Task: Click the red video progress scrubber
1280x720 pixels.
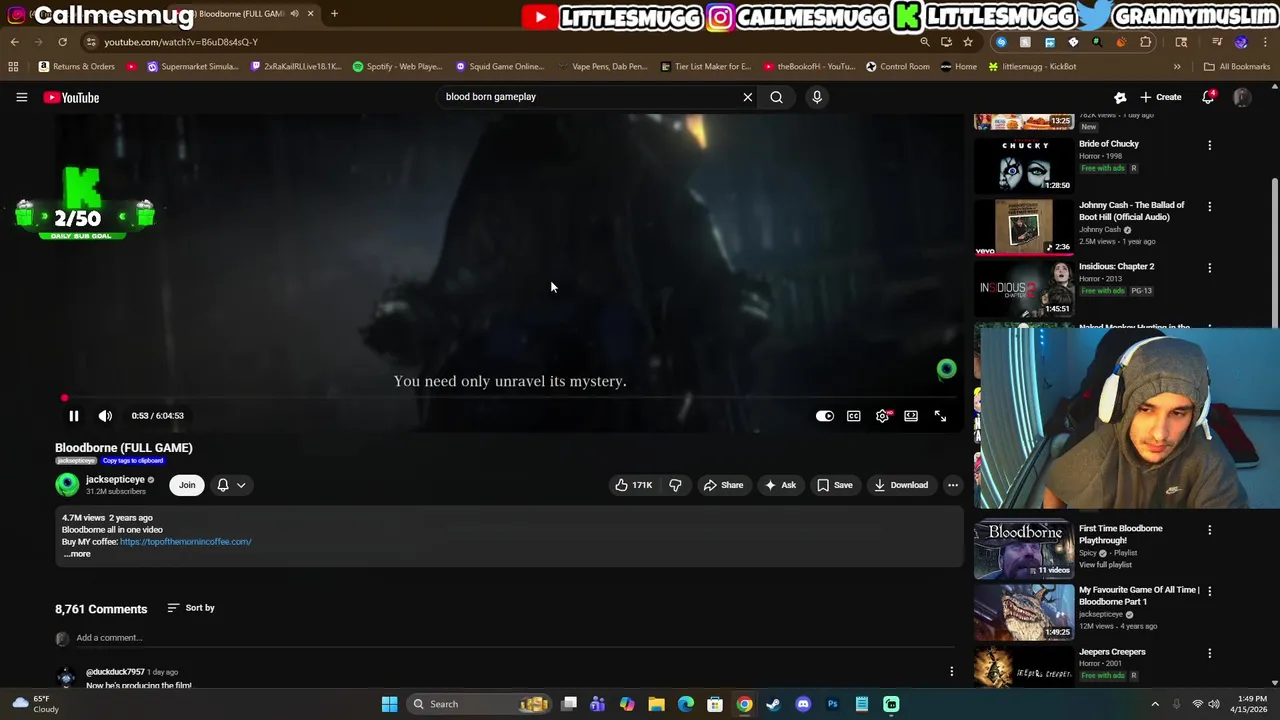Action: pos(64,398)
